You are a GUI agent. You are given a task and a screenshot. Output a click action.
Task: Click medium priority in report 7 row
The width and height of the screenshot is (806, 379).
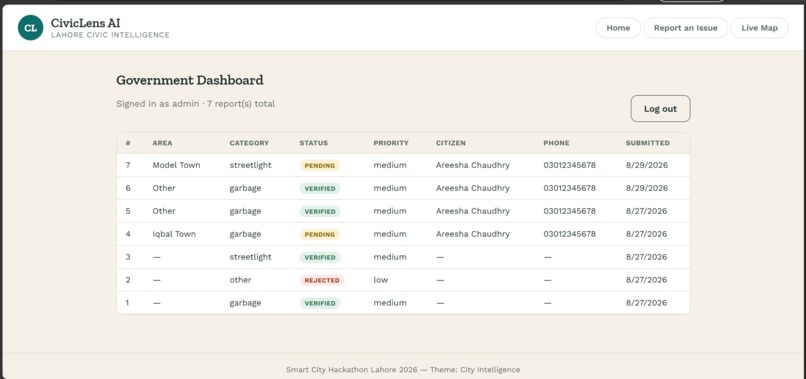pos(390,165)
